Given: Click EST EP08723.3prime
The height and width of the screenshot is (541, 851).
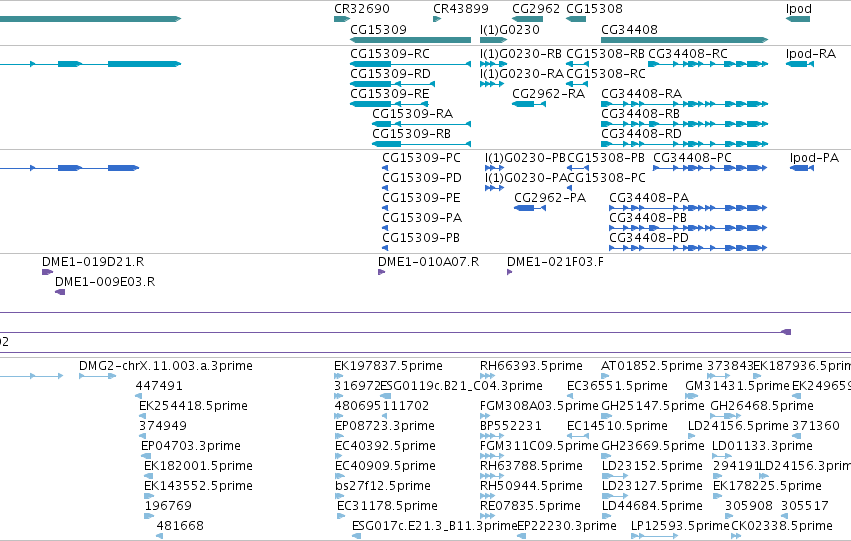Looking at the screenshot, I should (x=340, y=436).
